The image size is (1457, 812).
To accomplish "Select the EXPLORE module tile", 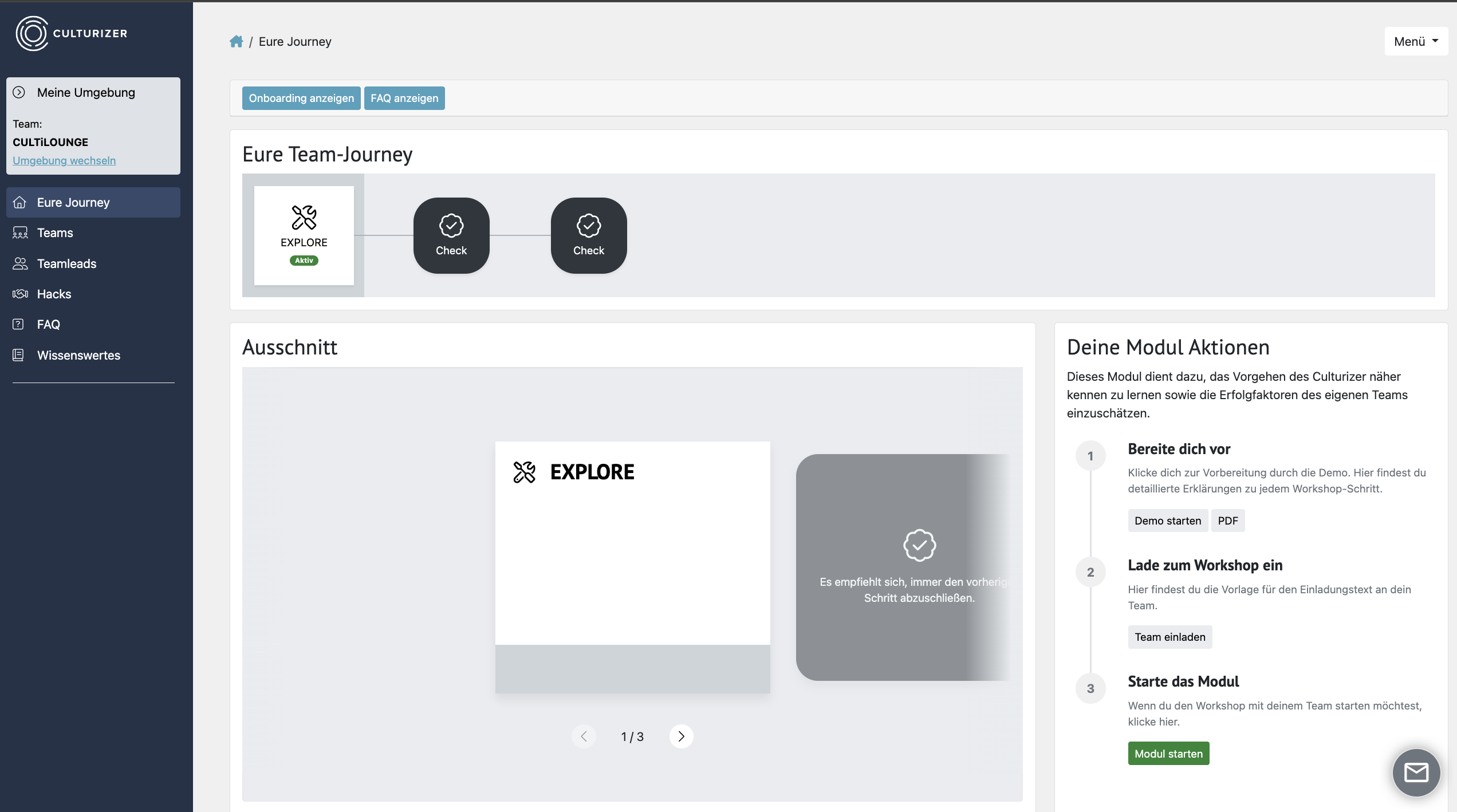I will 304,235.
